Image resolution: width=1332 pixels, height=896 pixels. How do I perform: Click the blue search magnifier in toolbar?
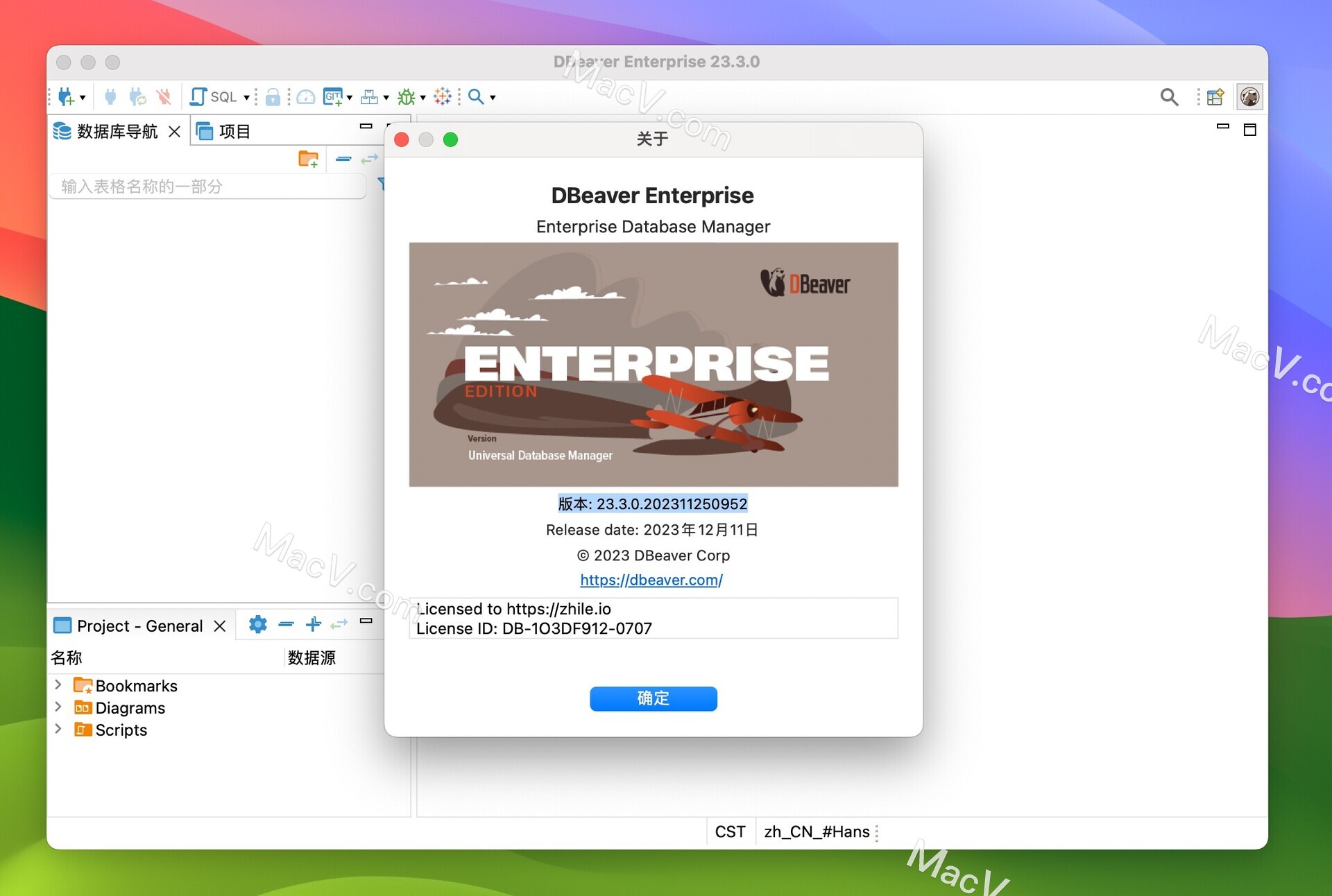coord(476,96)
